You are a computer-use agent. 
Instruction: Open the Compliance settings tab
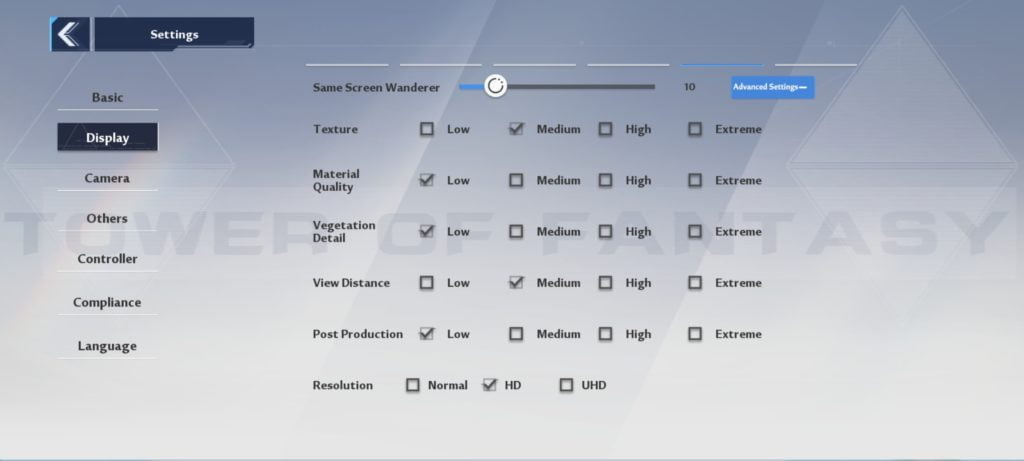pyautogui.click(x=107, y=302)
